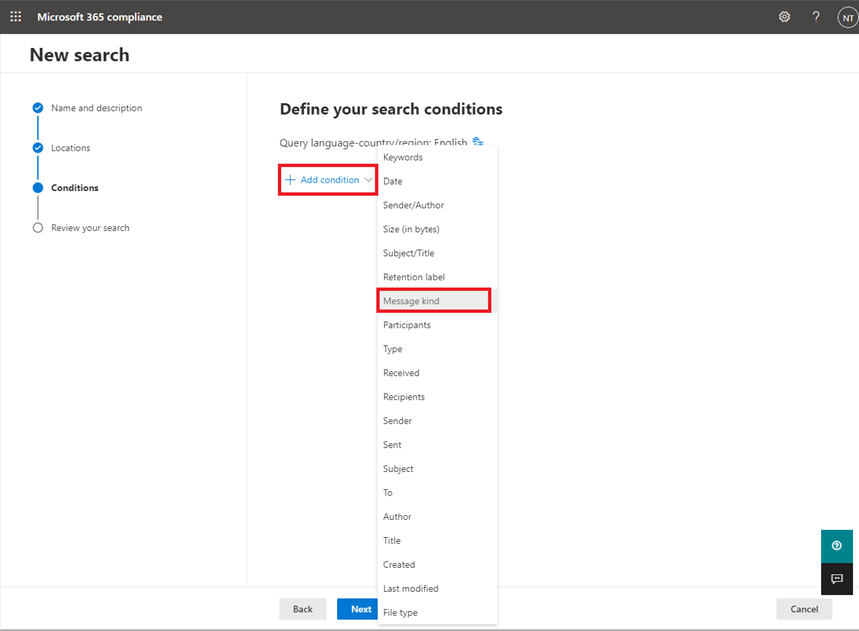This screenshot has height=631, width=859.
Task: Click the Back button
Action: click(x=302, y=609)
